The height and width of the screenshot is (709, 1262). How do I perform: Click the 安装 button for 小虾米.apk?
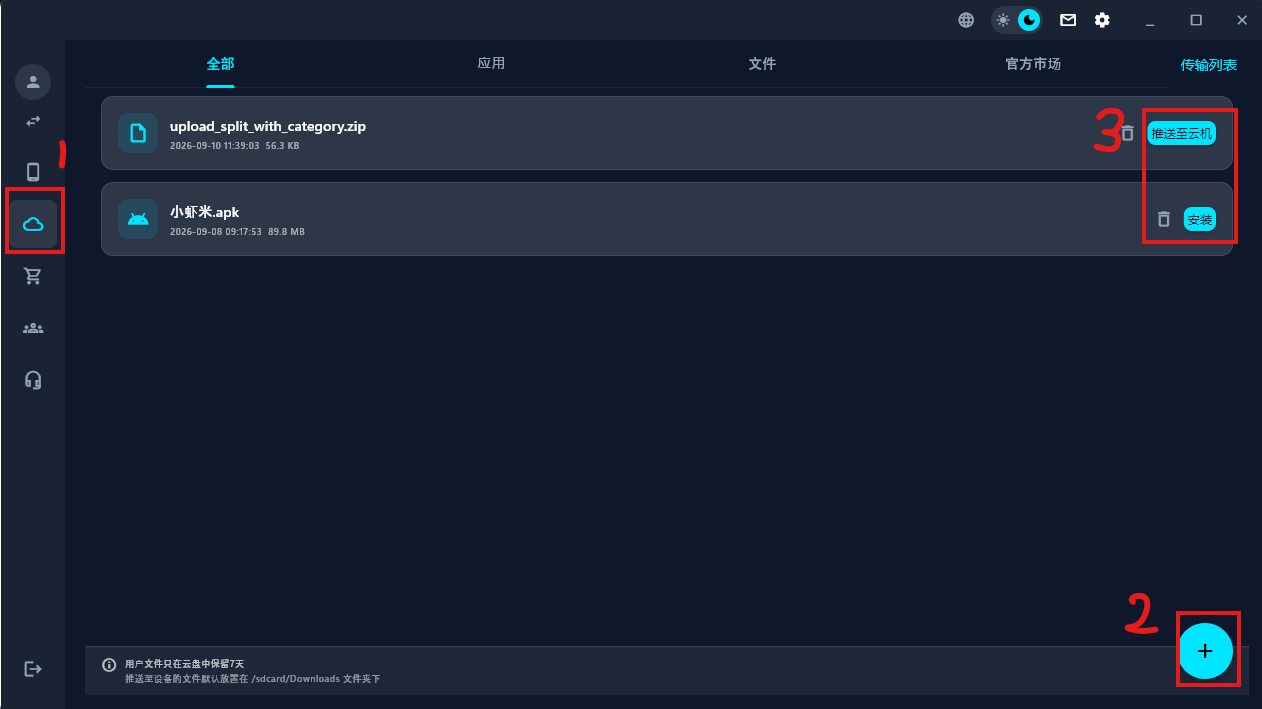point(1200,219)
